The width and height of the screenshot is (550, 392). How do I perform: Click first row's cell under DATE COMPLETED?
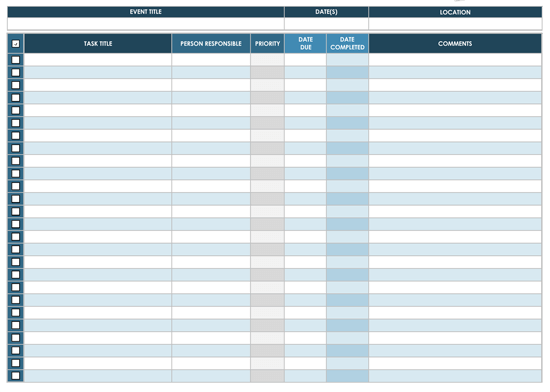tap(347, 60)
